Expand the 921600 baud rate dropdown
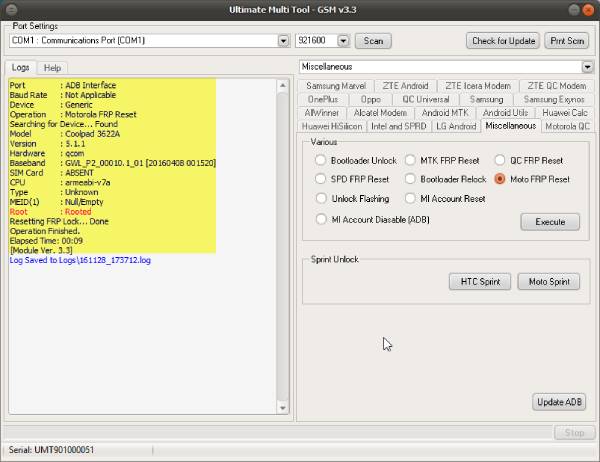The image size is (600, 462). (x=343, y=41)
